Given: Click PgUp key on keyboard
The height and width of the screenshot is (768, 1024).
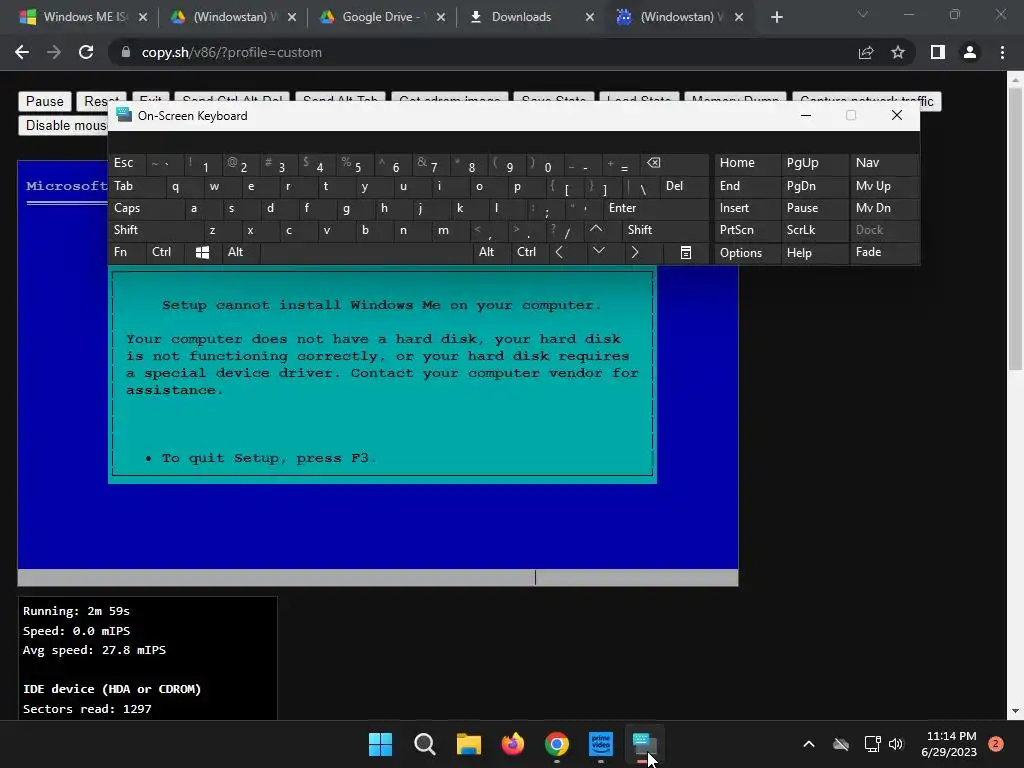Looking at the screenshot, I should coord(814,163).
